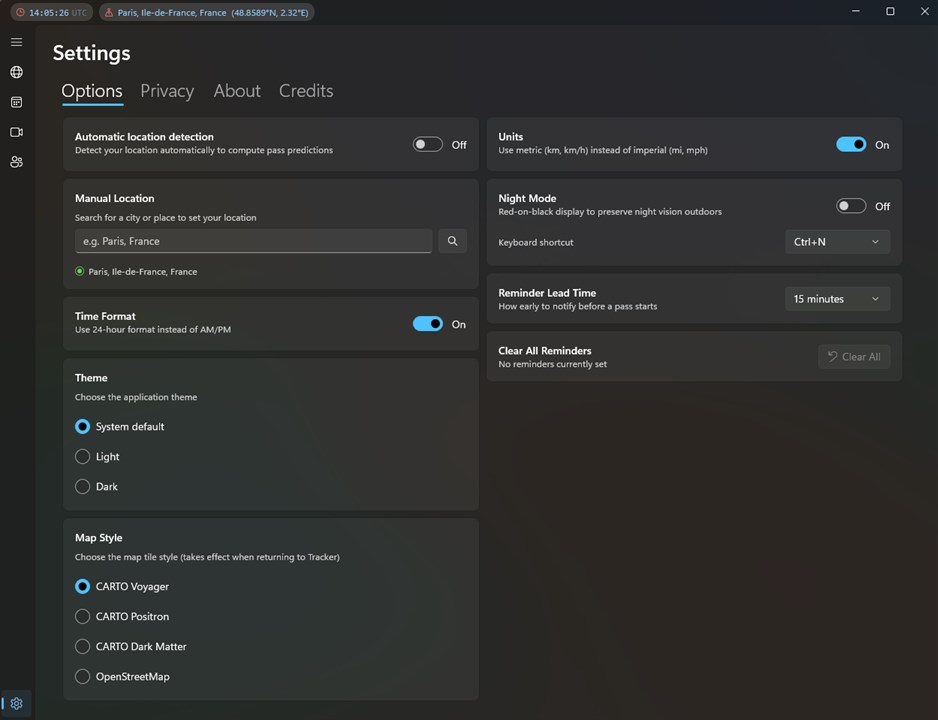Open the globe Tracker view in sidebar
The height and width of the screenshot is (720, 938).
[17, 72]
